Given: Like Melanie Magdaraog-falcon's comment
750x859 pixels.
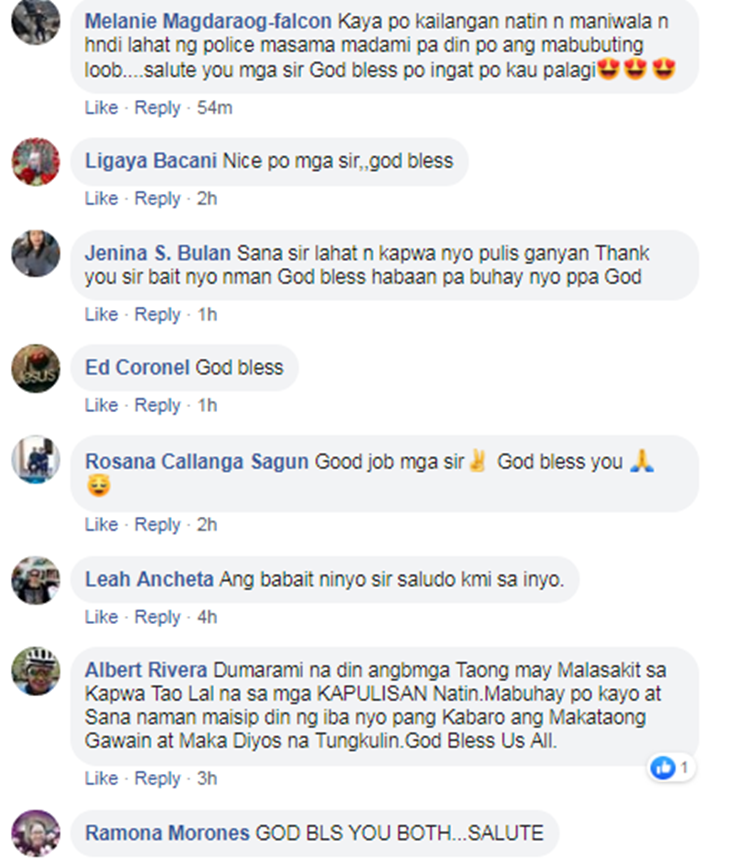Looking at the screenshot, I should pyautogui.click(x=101, y=108).
